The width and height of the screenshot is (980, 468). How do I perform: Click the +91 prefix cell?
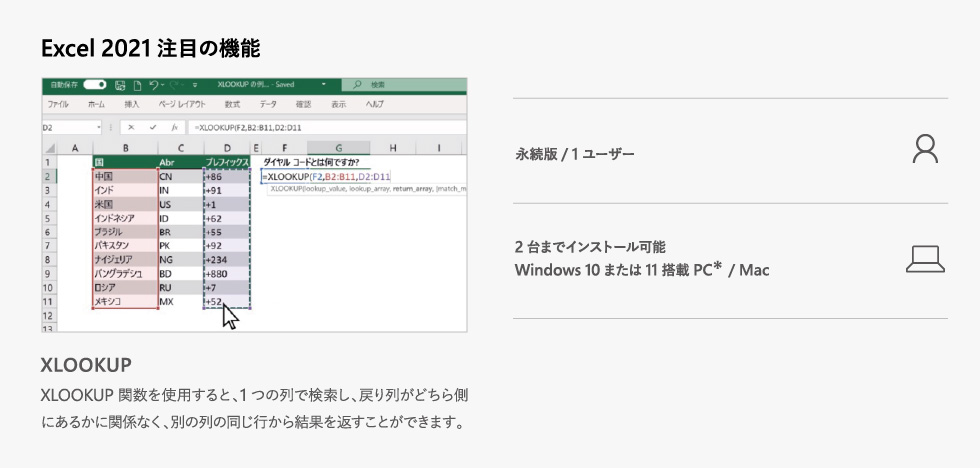(226, 191)
